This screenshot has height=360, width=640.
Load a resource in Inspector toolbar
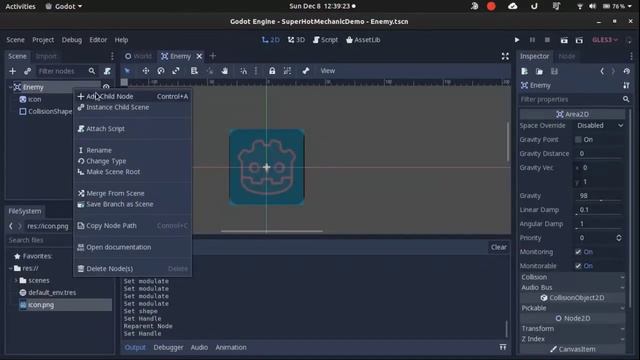pyautogui.click(x=539, y=71)
